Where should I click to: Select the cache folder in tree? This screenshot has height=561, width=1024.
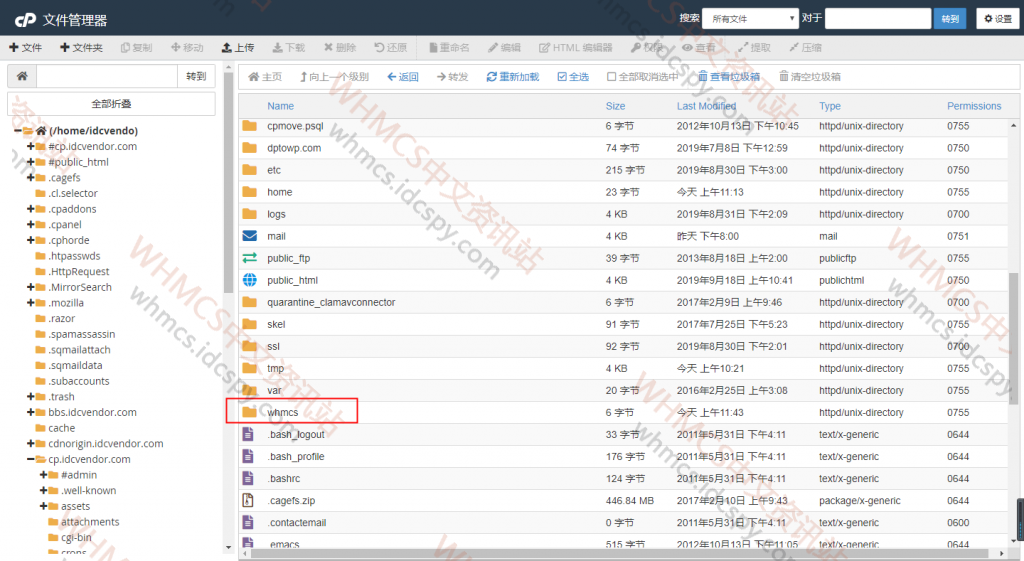[61, 428]
